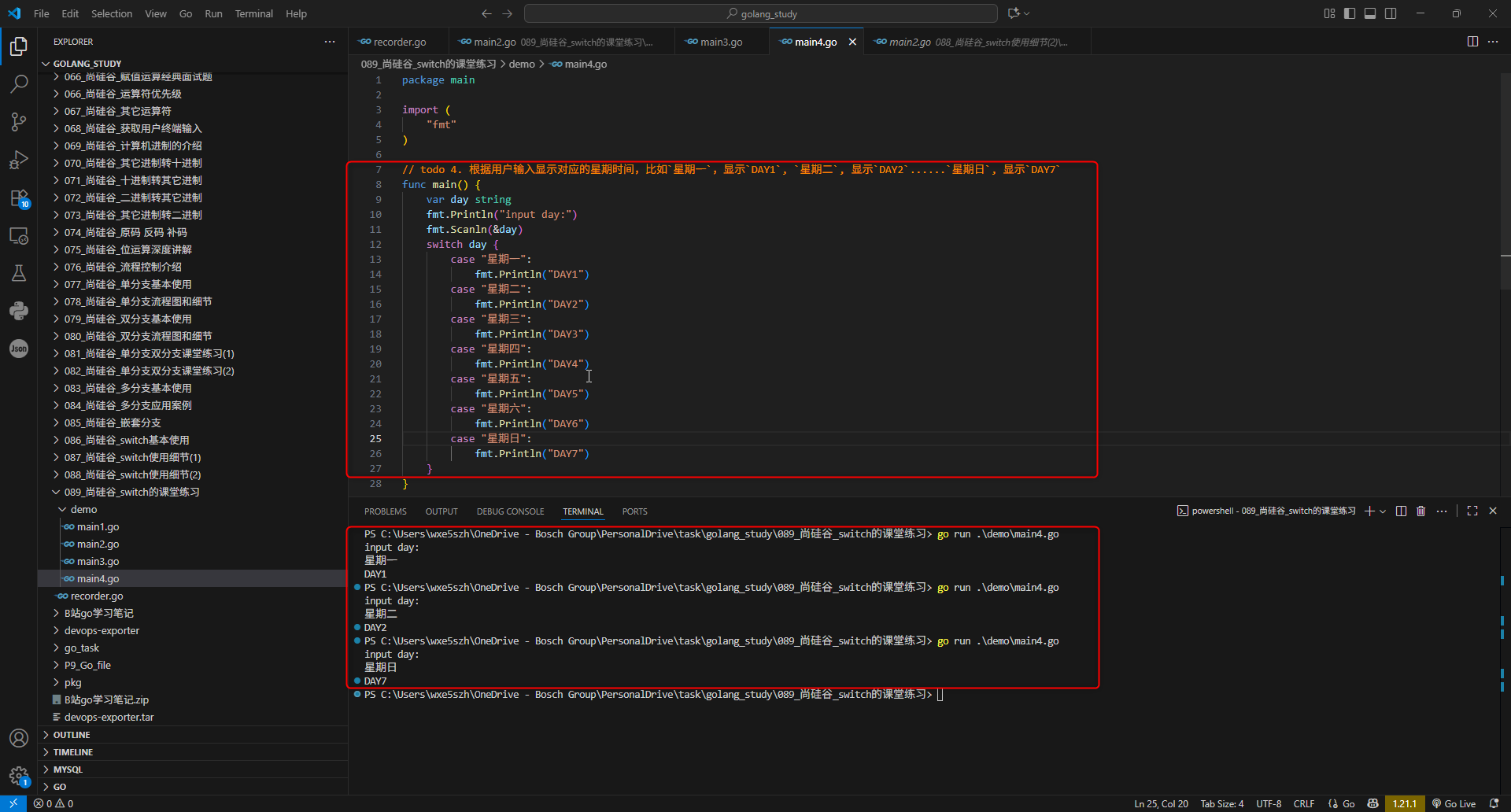The image size is (1511, 812).
Task: Show errors and warnings count
Action: [x=54, y=803]
